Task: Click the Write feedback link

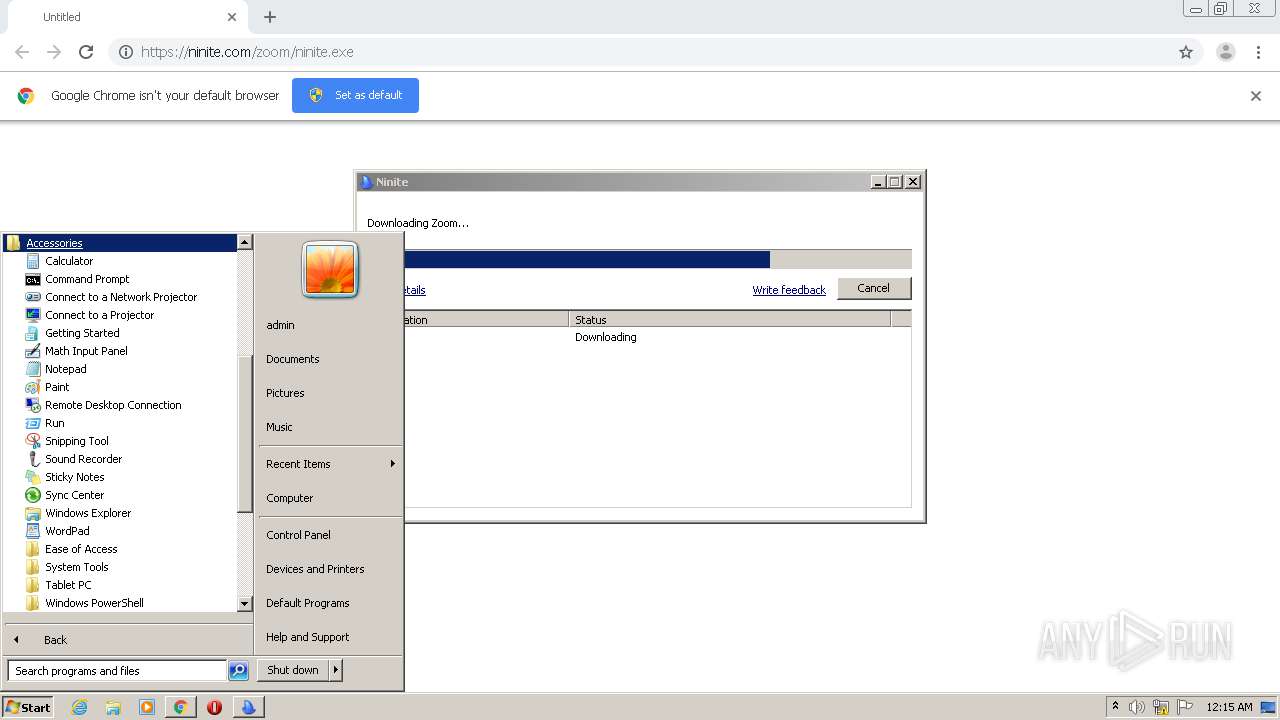Action: coord(789,290)
